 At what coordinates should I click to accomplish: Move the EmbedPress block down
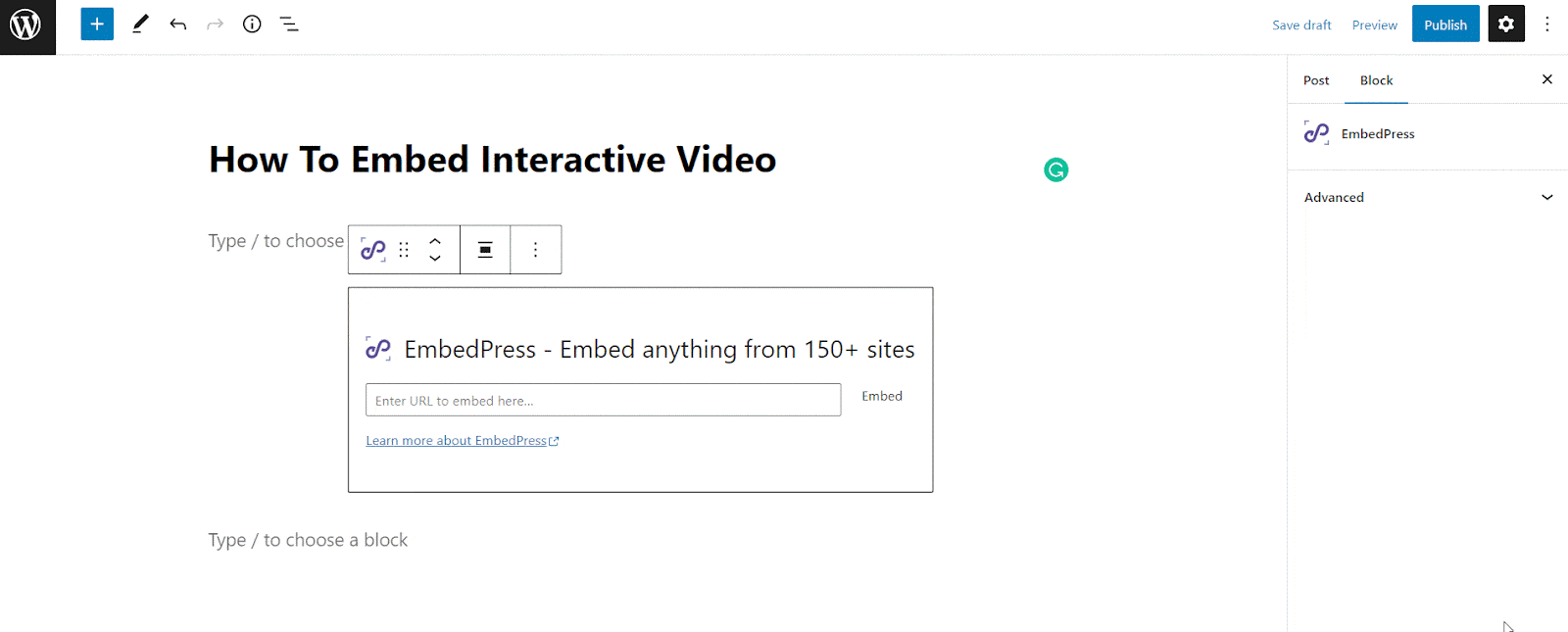[435, 259]
